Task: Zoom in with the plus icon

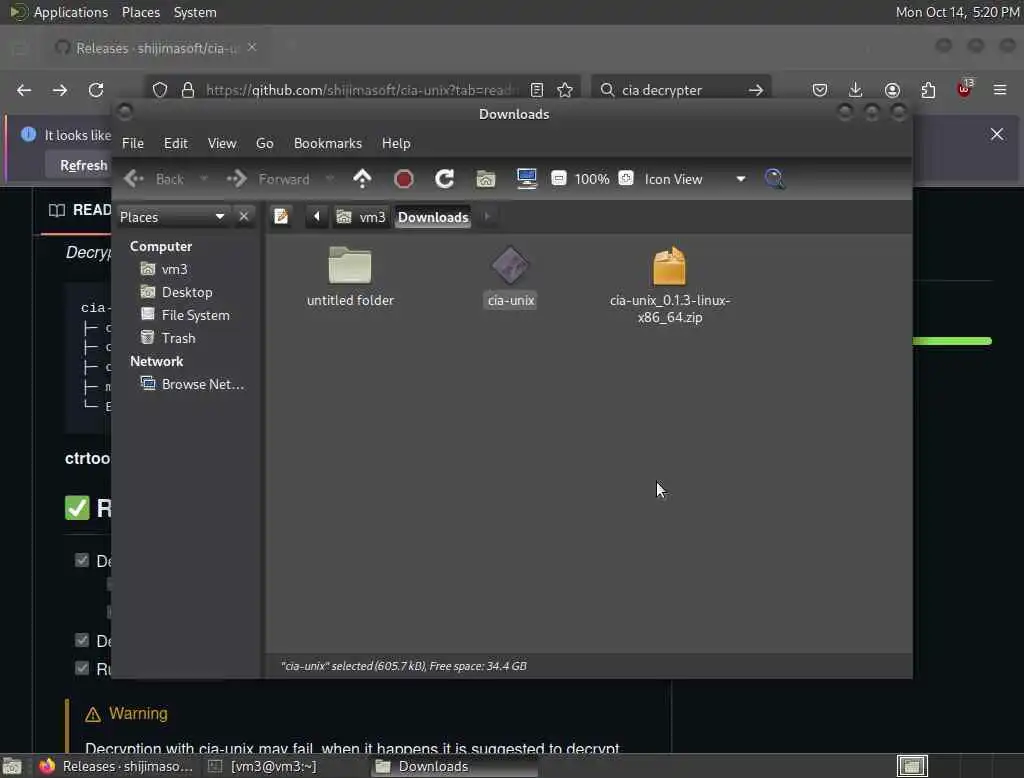Action: (626, 178)
